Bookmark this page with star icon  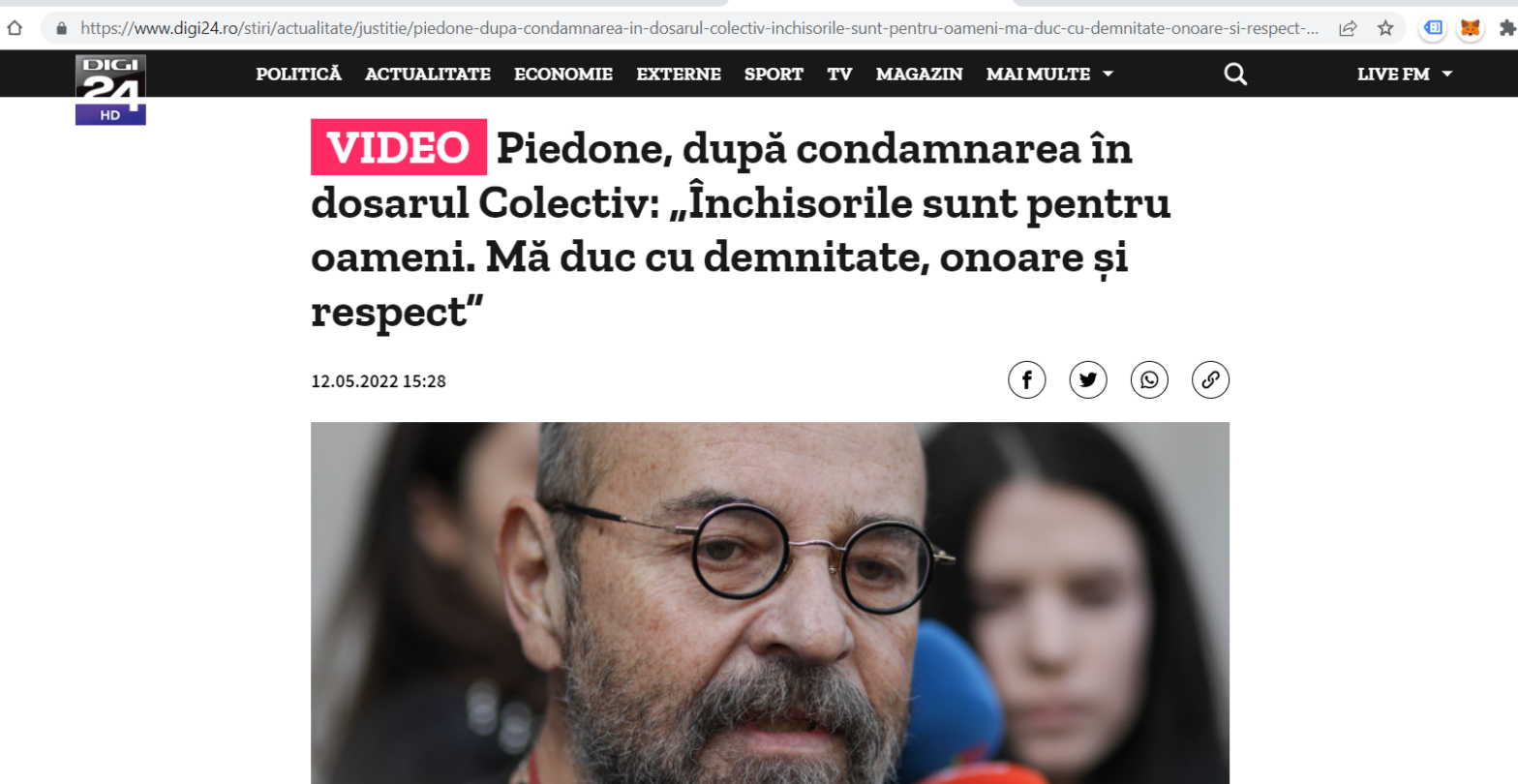pos(1385,28)
